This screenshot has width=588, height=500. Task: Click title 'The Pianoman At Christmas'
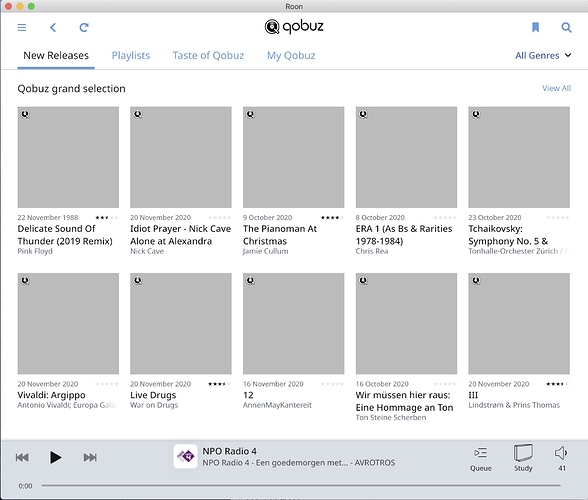(280, 235)
